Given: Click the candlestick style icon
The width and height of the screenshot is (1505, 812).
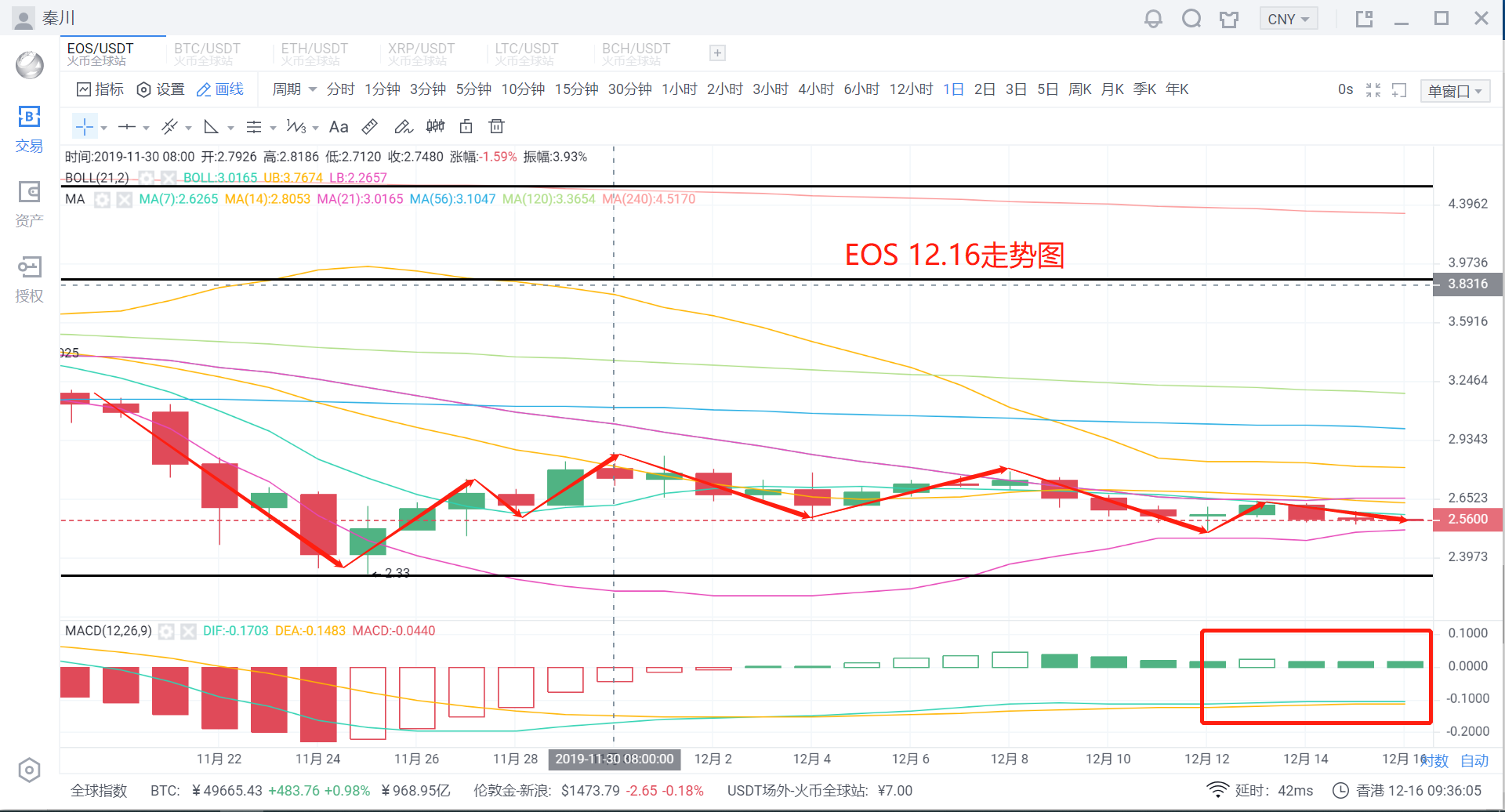Looking at the screenshot, I should [435, 126].
